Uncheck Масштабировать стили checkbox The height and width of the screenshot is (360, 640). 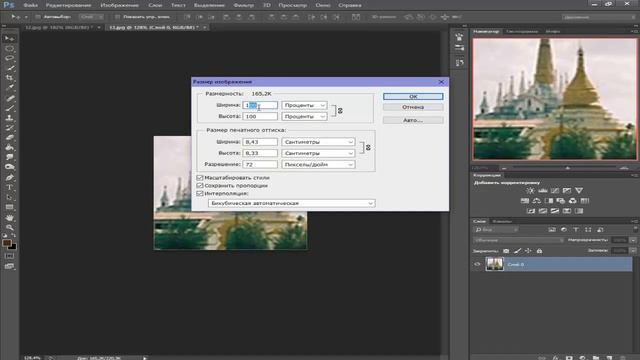[200, 178]
